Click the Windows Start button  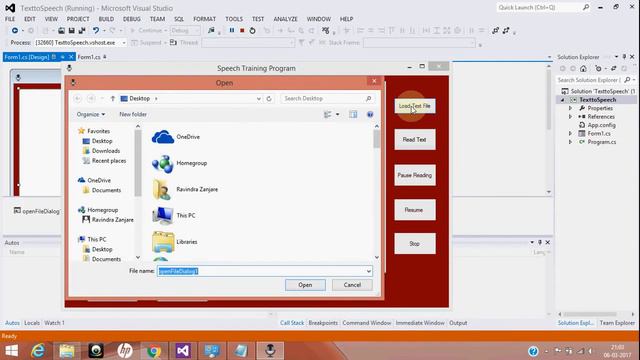pyautogui.click(x=11, y=351)
